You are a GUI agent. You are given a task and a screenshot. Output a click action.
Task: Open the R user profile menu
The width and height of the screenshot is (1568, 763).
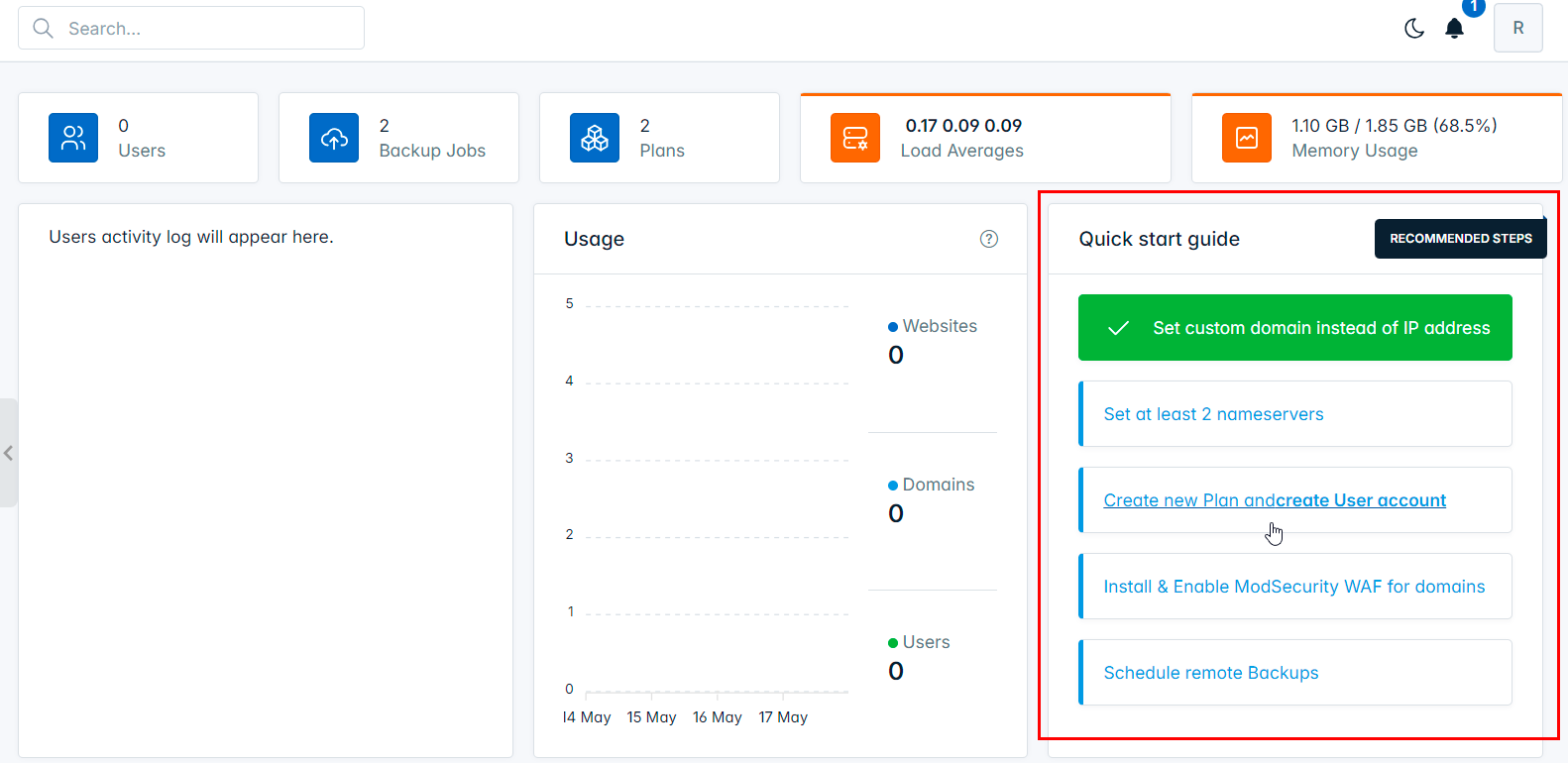tap(1517, 29)
